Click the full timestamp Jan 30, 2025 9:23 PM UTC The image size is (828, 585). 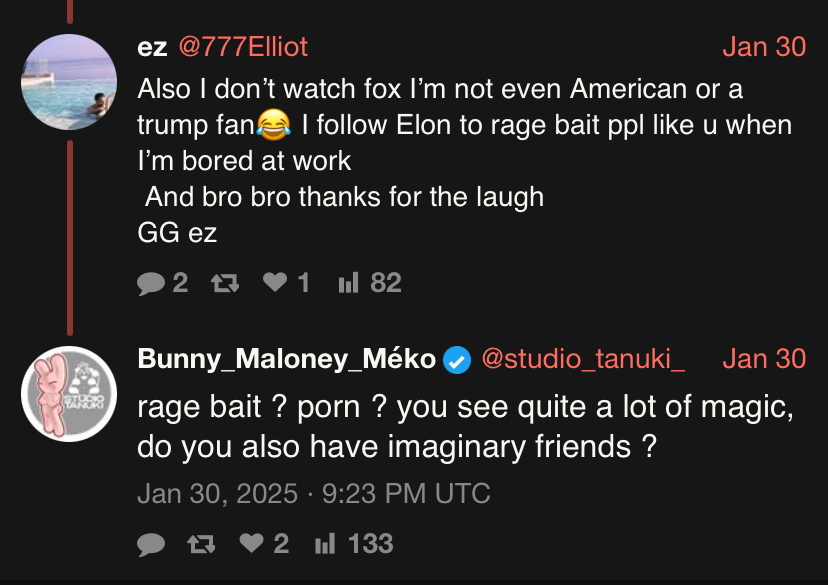pos(313,494)
